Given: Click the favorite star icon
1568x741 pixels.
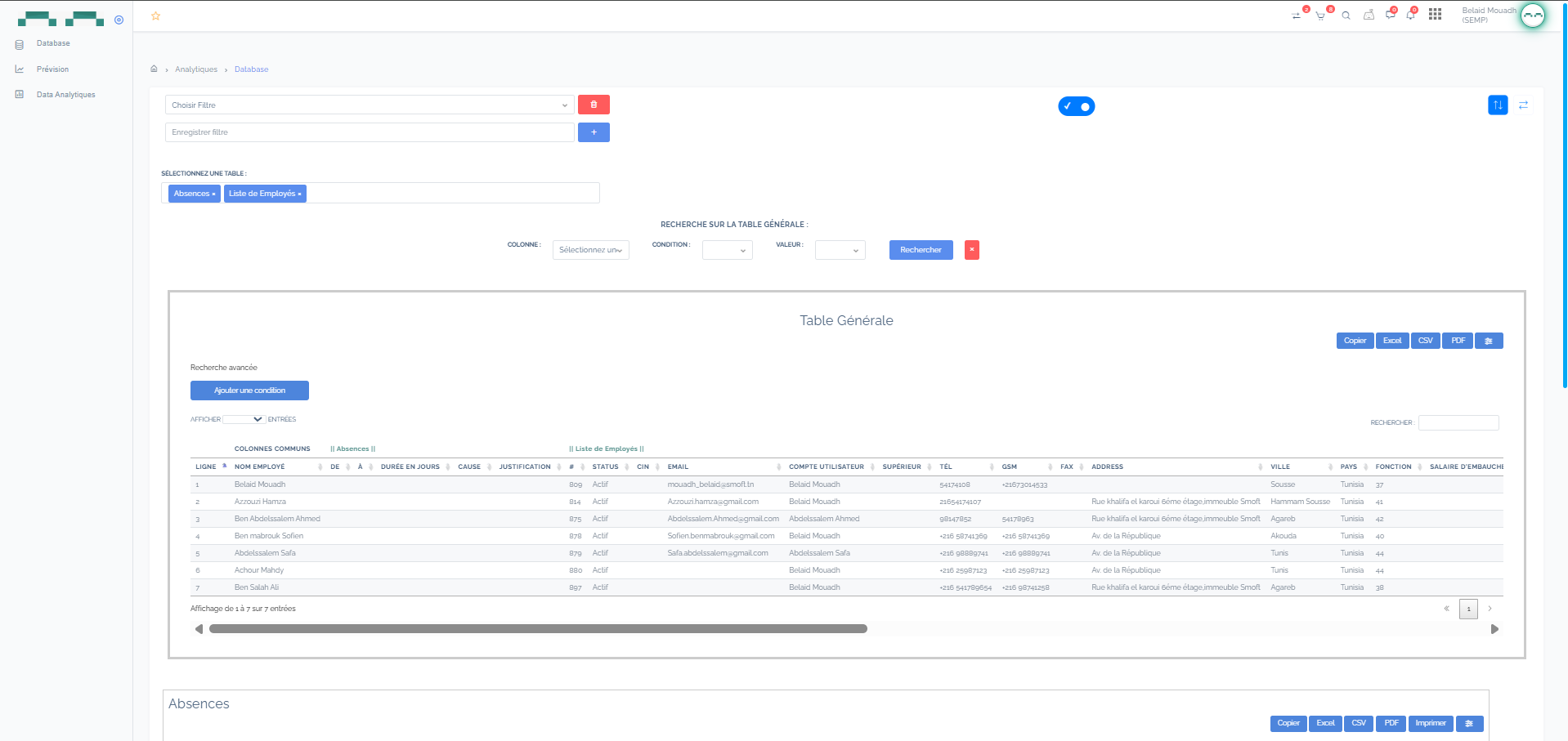Looking at the screenshot, I should click(155, 16).
